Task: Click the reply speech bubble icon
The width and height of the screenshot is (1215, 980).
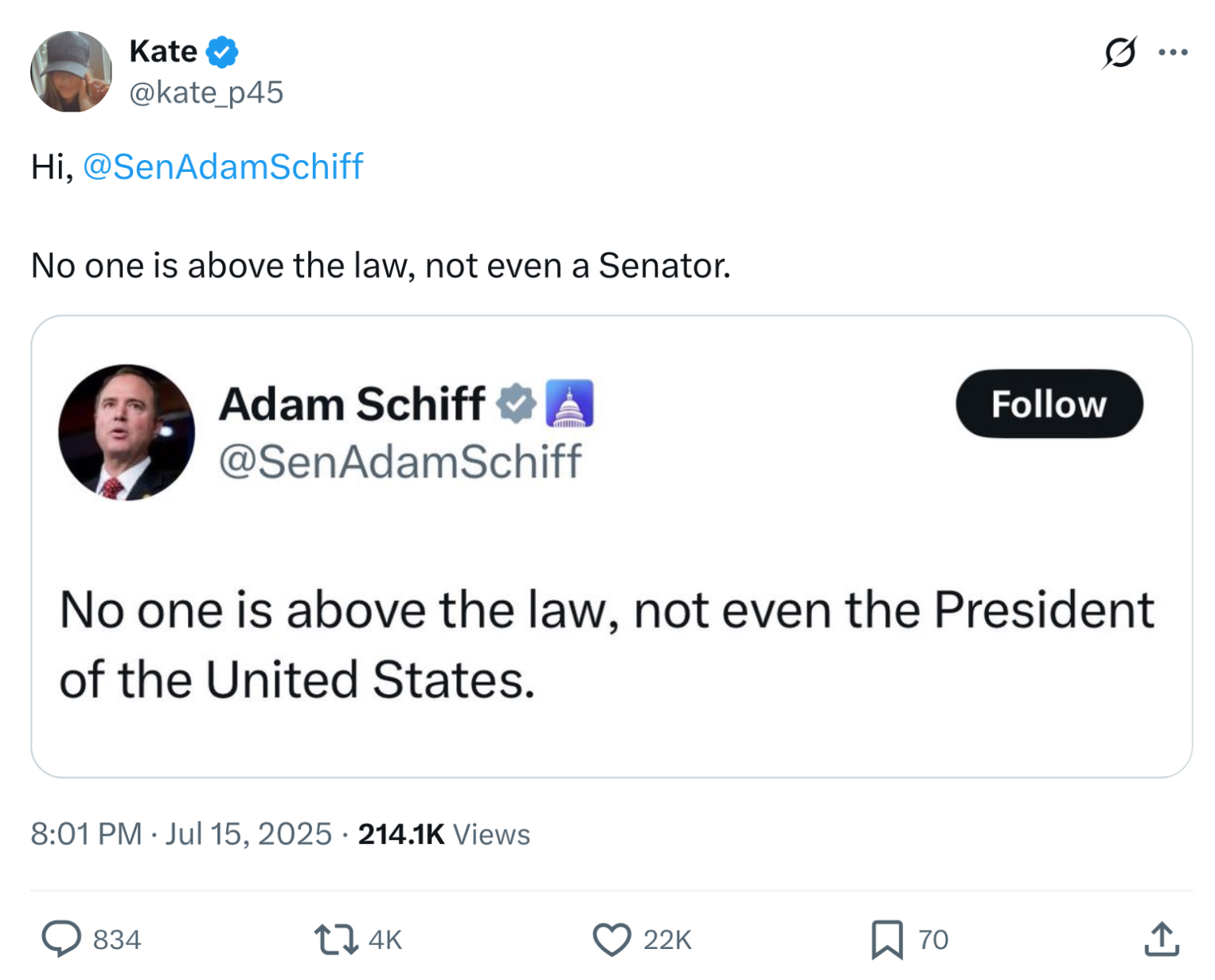Action: click(61, 939)
